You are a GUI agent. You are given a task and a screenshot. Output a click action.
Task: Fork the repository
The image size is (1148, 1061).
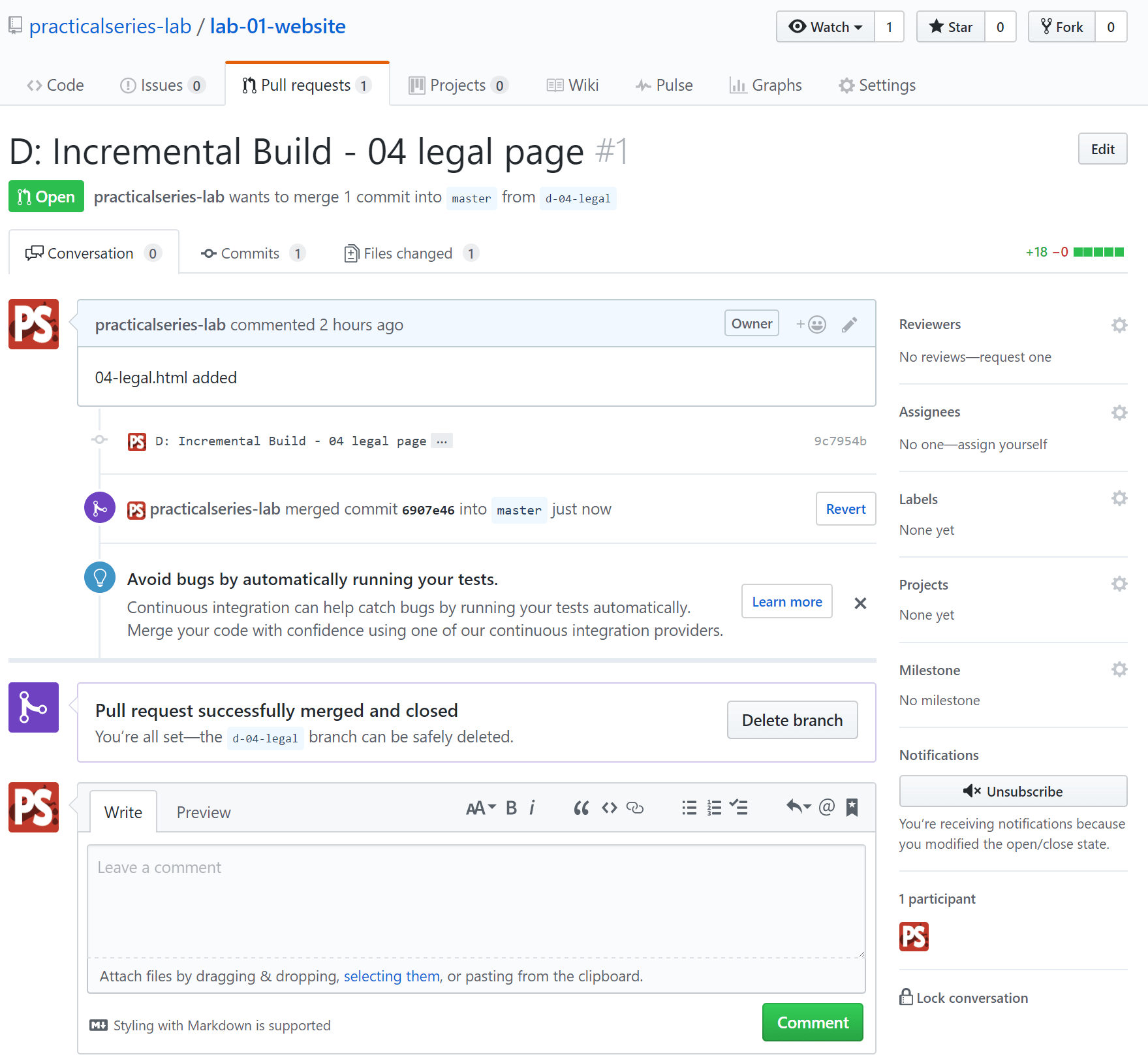tap(1062, 27)
